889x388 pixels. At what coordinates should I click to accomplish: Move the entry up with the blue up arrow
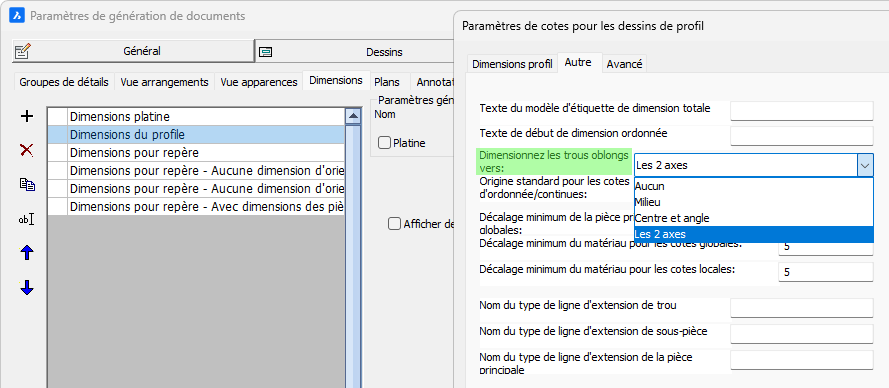click(27, 253)
